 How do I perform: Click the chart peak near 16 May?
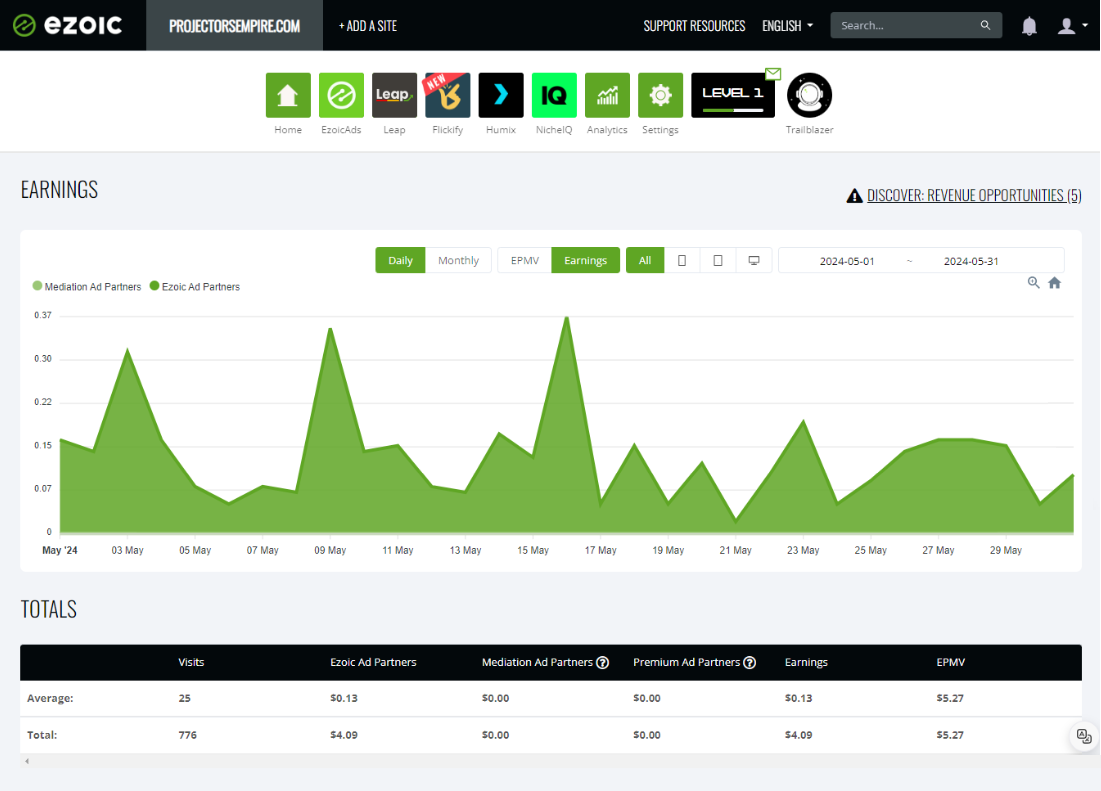coord(567,318)
